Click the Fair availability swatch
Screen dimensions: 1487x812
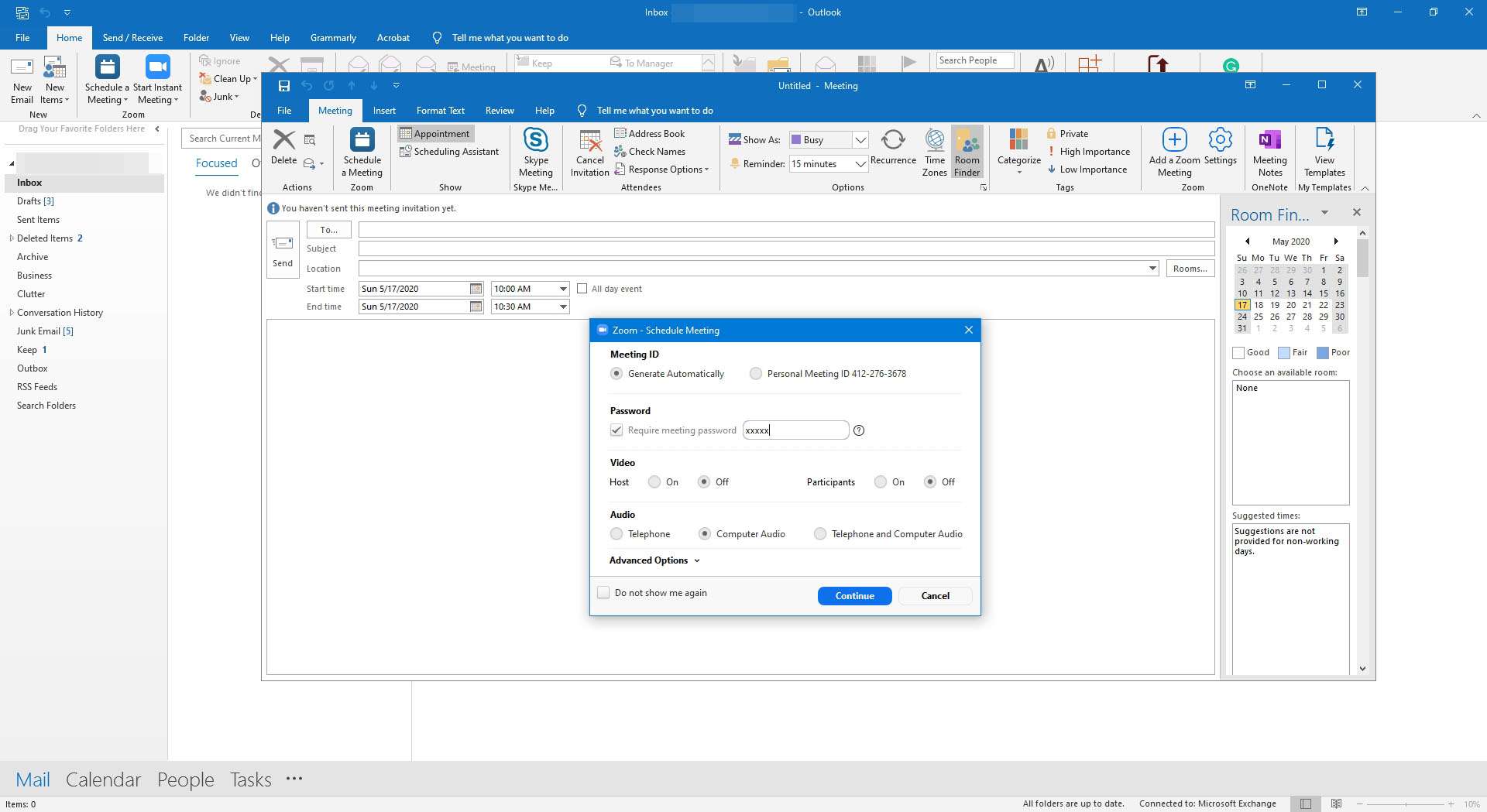click(x=1283, y=352)
